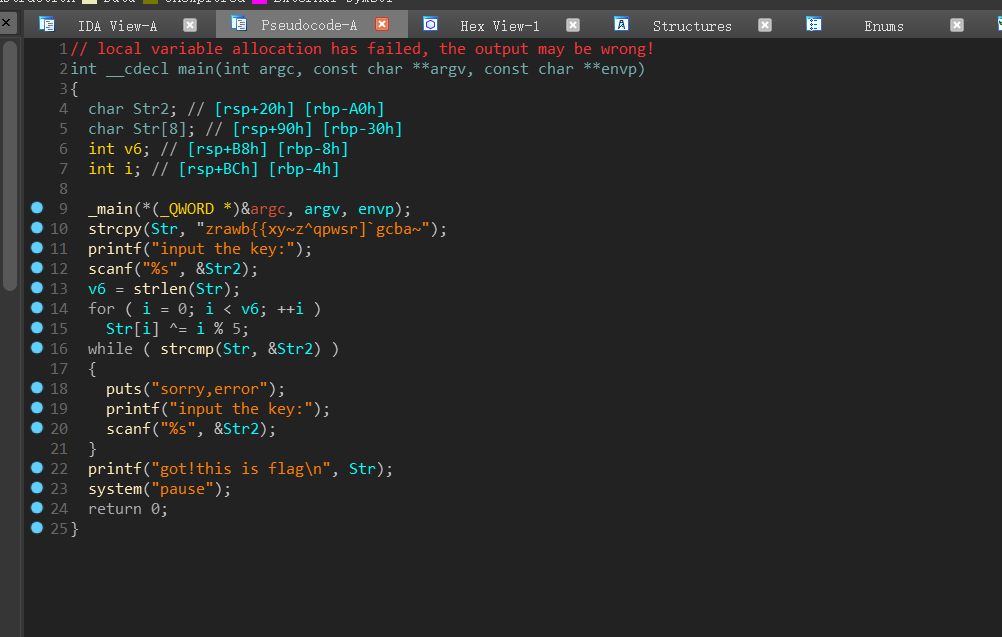Close the Structures tab

click(x=765, y=24)
